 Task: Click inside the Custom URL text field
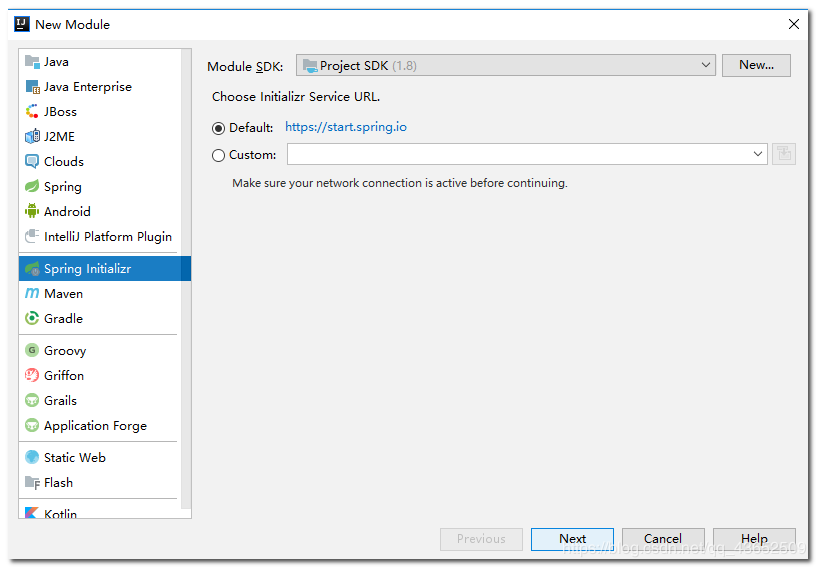pos(518,154)
